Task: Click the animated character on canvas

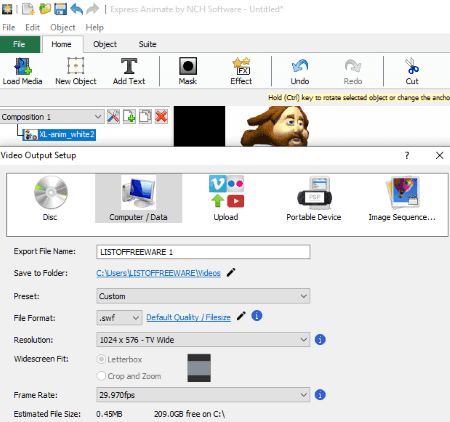Action: coord(275,126)
